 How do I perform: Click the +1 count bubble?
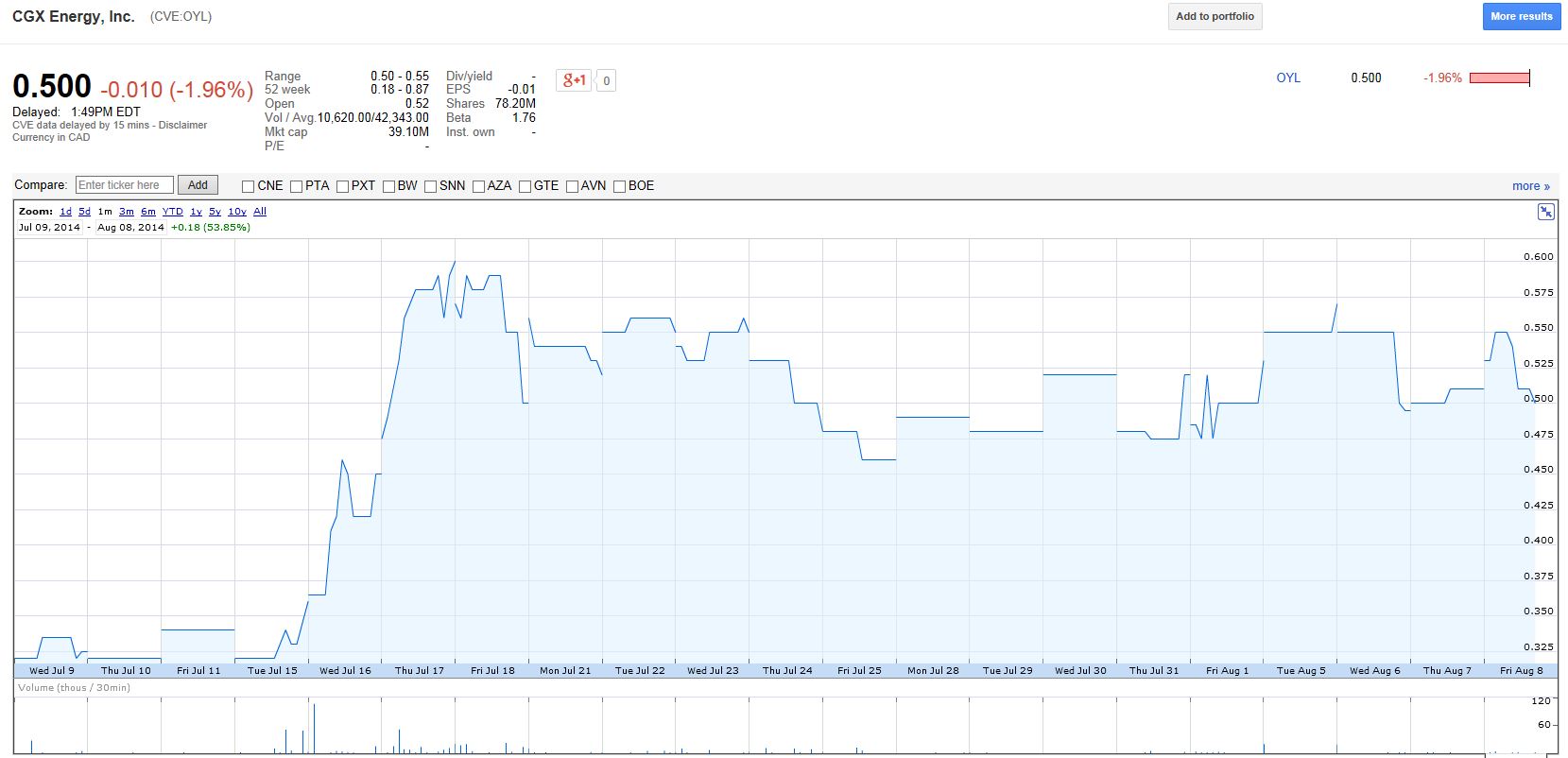(x=606, y=81)
